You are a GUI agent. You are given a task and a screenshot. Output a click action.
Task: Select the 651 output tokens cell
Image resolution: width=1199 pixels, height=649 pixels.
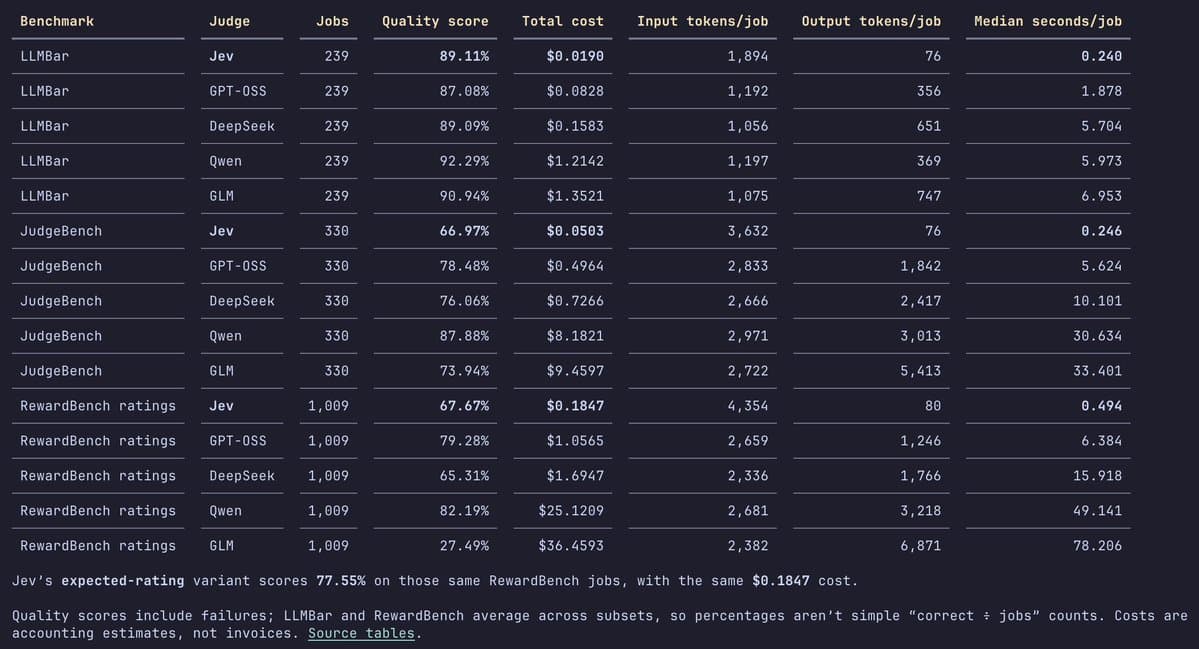[x=929, y=126]
